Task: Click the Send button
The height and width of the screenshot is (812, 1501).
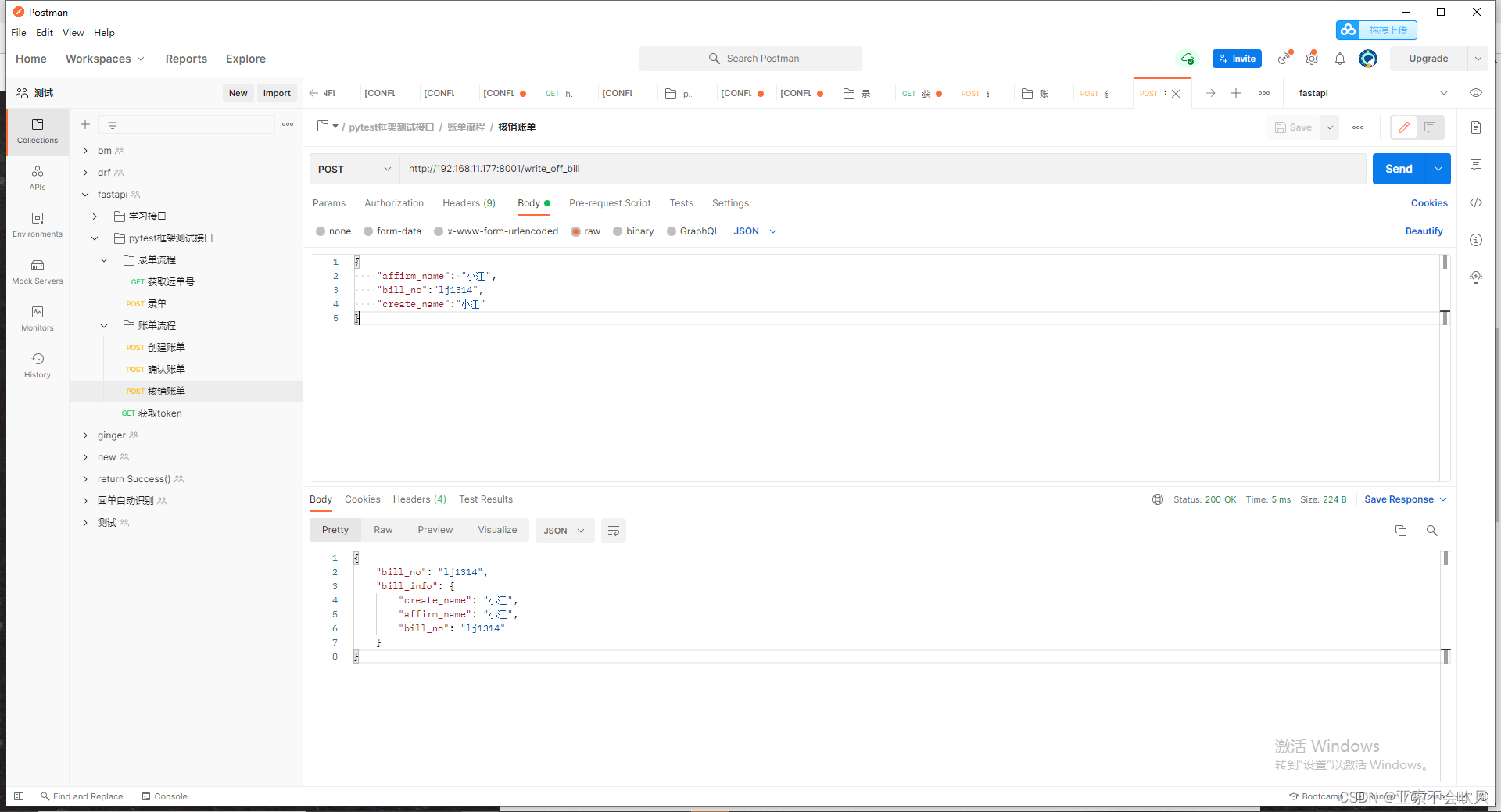Action: [x=1399, y=169]
